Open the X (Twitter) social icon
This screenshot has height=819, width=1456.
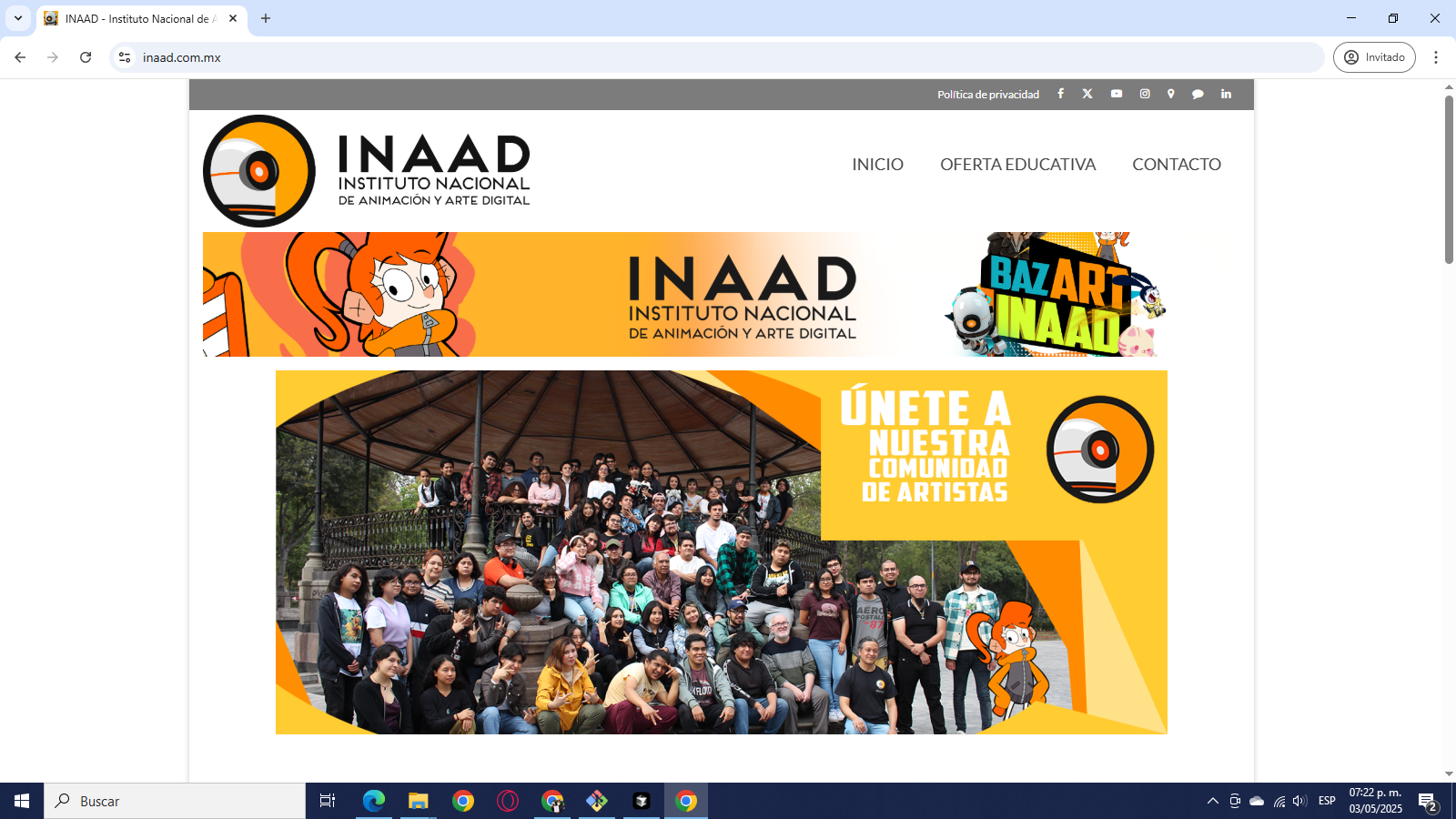click(1087, 94)
